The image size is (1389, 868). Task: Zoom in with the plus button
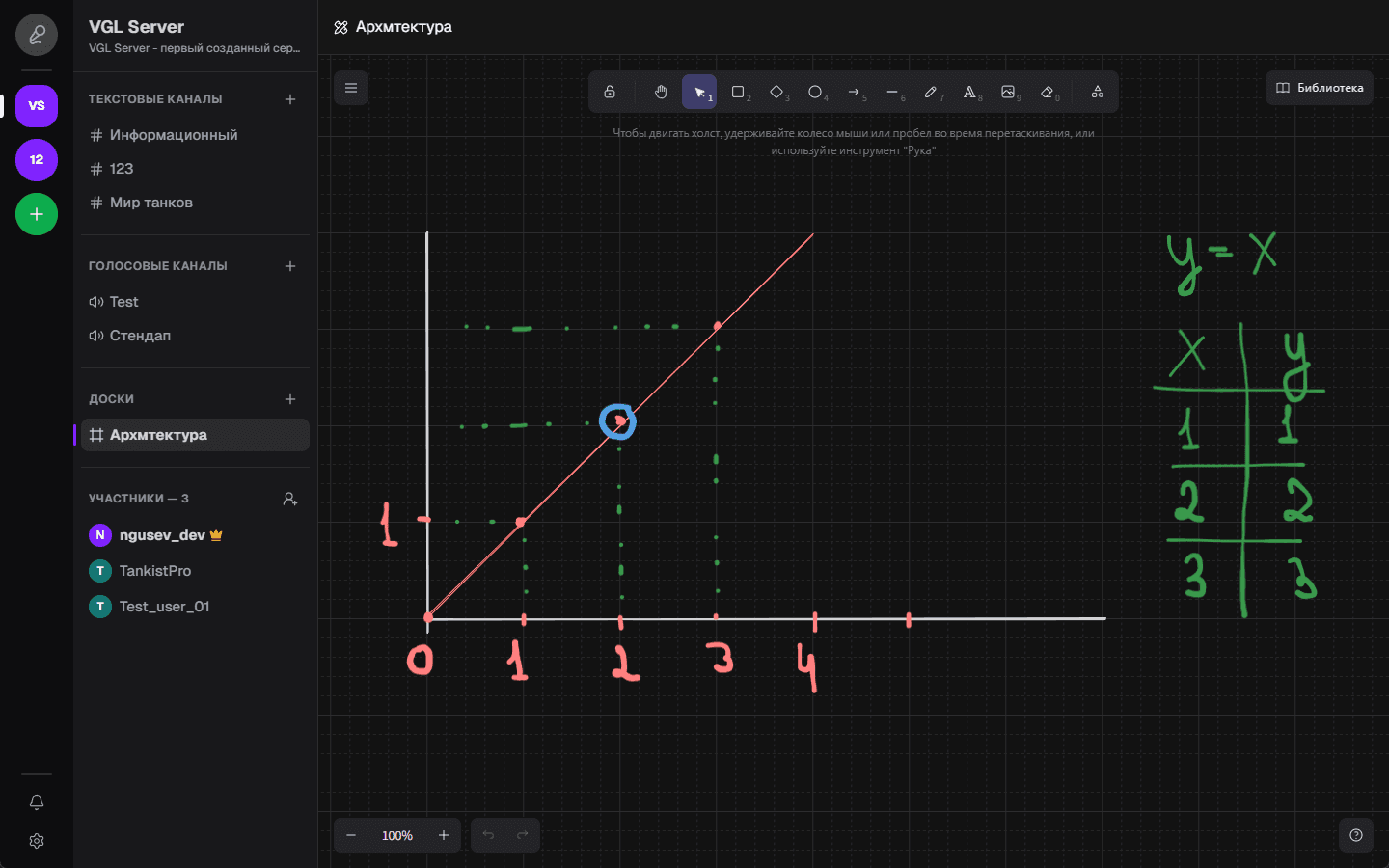click(x=444, y=835)
